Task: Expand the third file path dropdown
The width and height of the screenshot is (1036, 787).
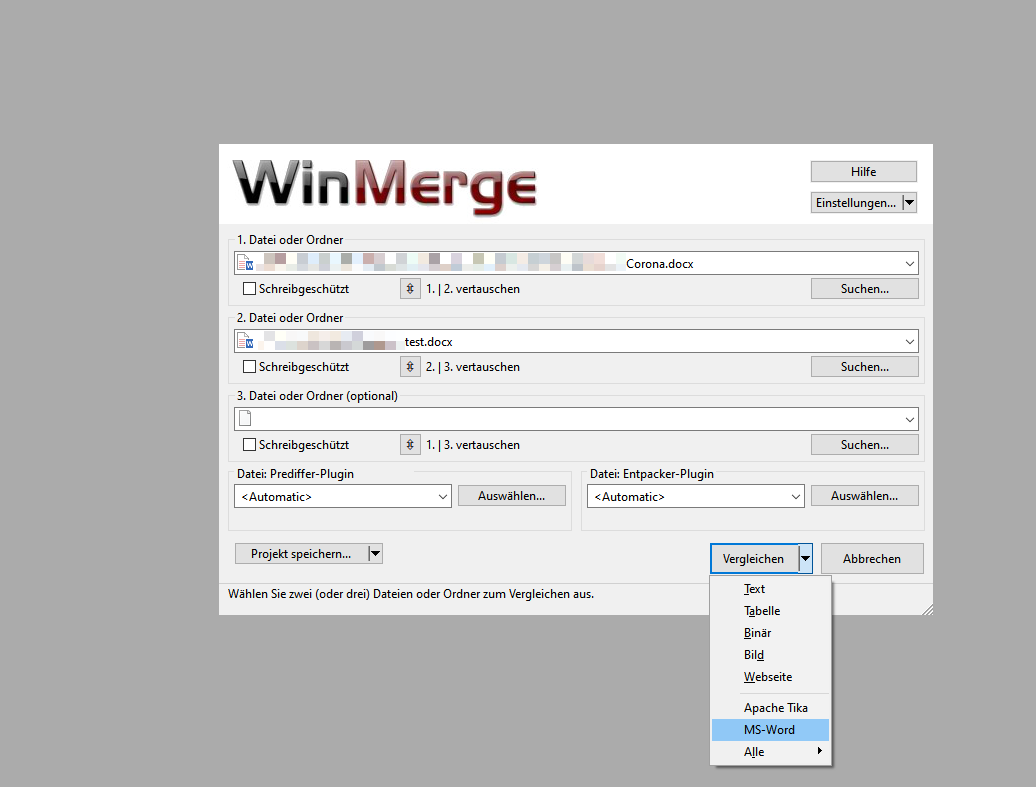Action: click(x=909, y=420)
